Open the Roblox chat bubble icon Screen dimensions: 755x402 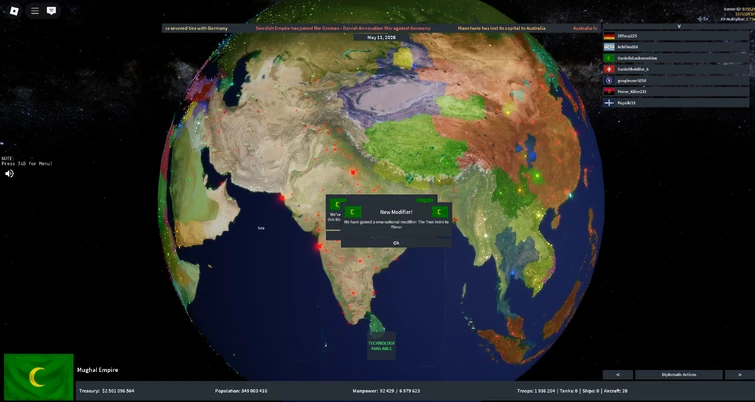pyautogui.click(x=51, y=11)
